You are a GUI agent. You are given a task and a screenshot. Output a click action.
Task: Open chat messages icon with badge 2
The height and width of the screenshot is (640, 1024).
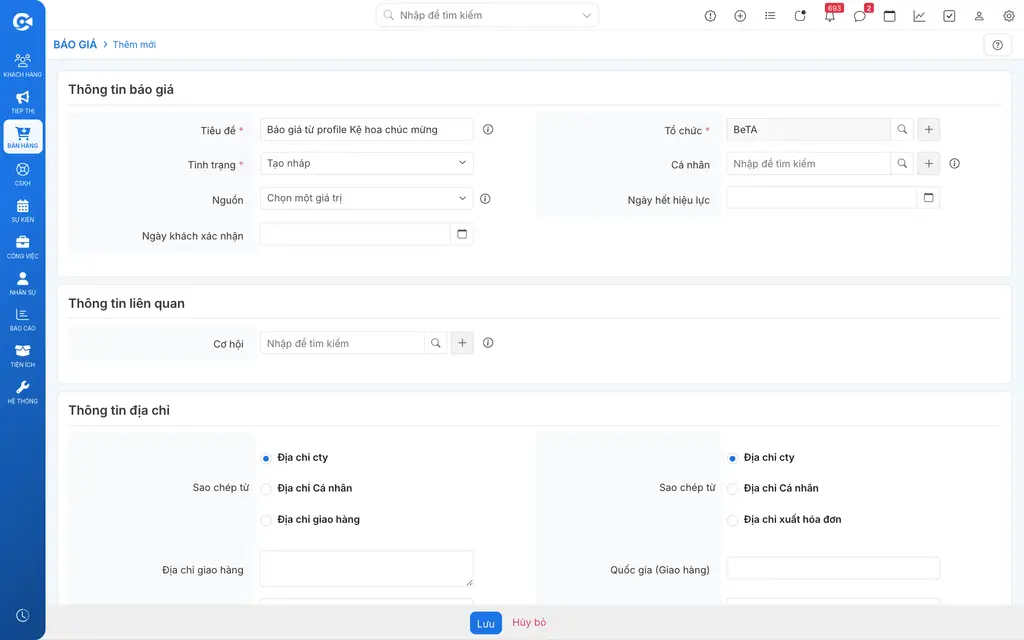(859, 16)
